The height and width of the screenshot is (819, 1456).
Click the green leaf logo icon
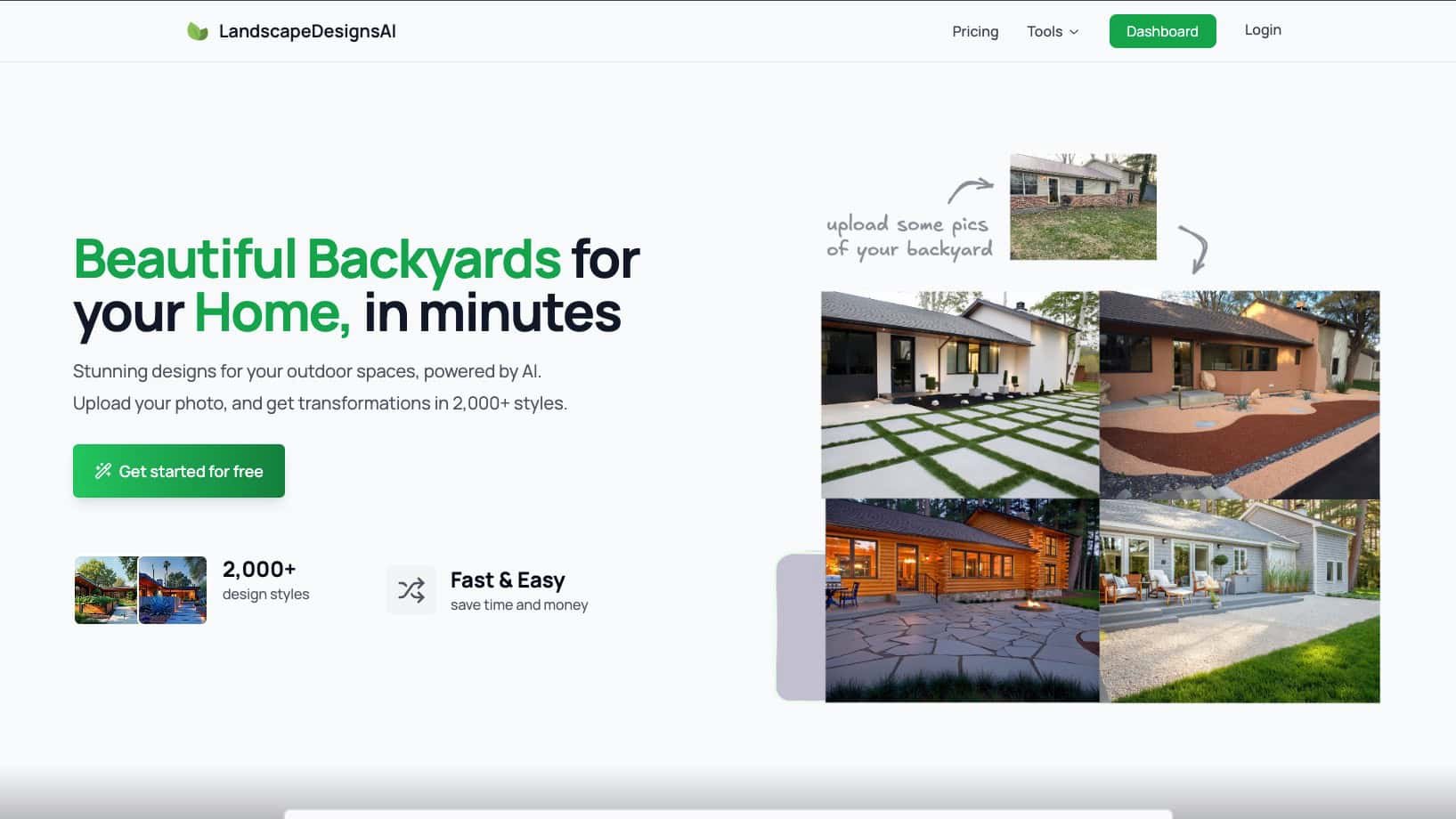197,29
